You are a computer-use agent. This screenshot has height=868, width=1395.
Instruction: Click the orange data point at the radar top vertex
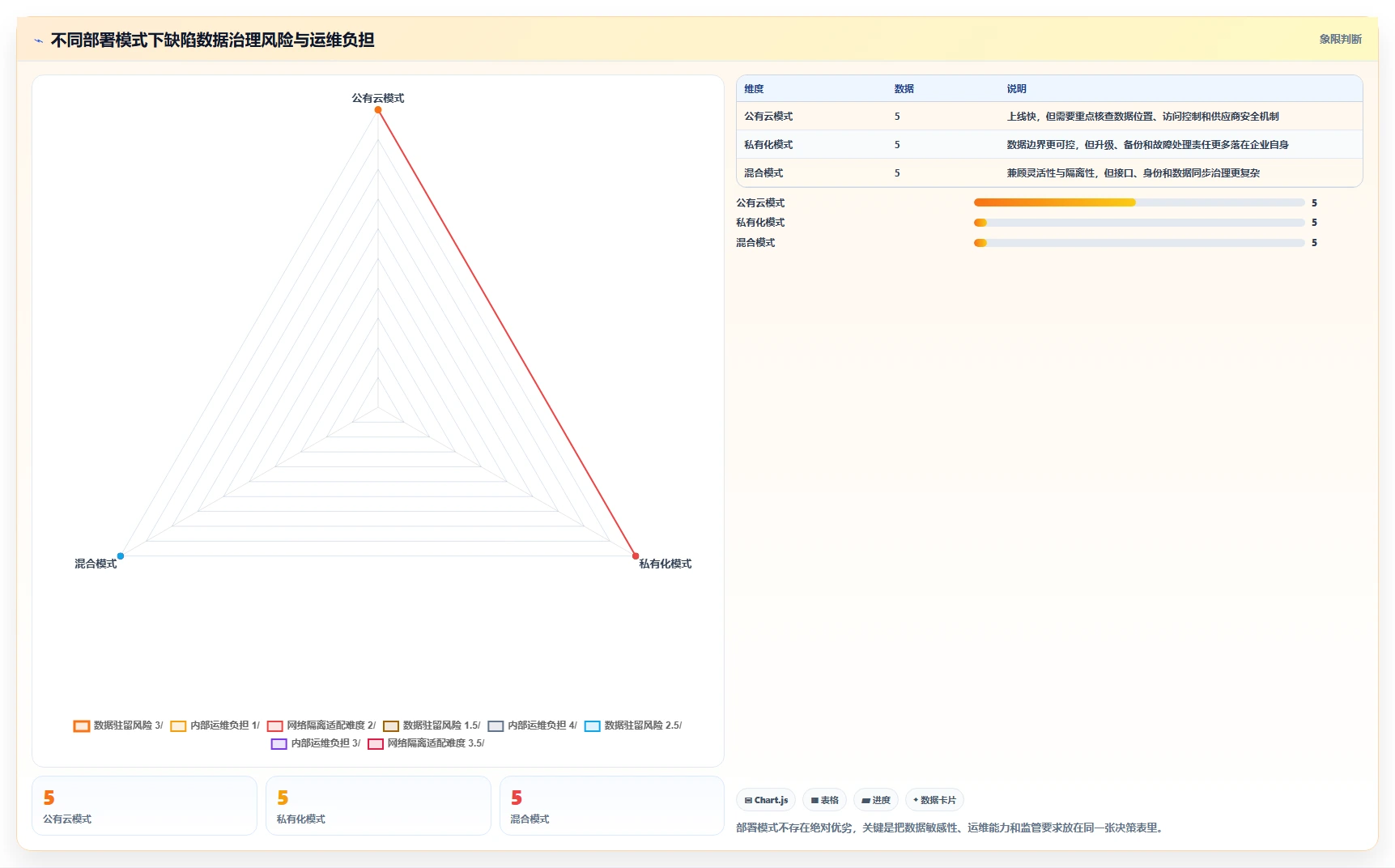[378, 110]
